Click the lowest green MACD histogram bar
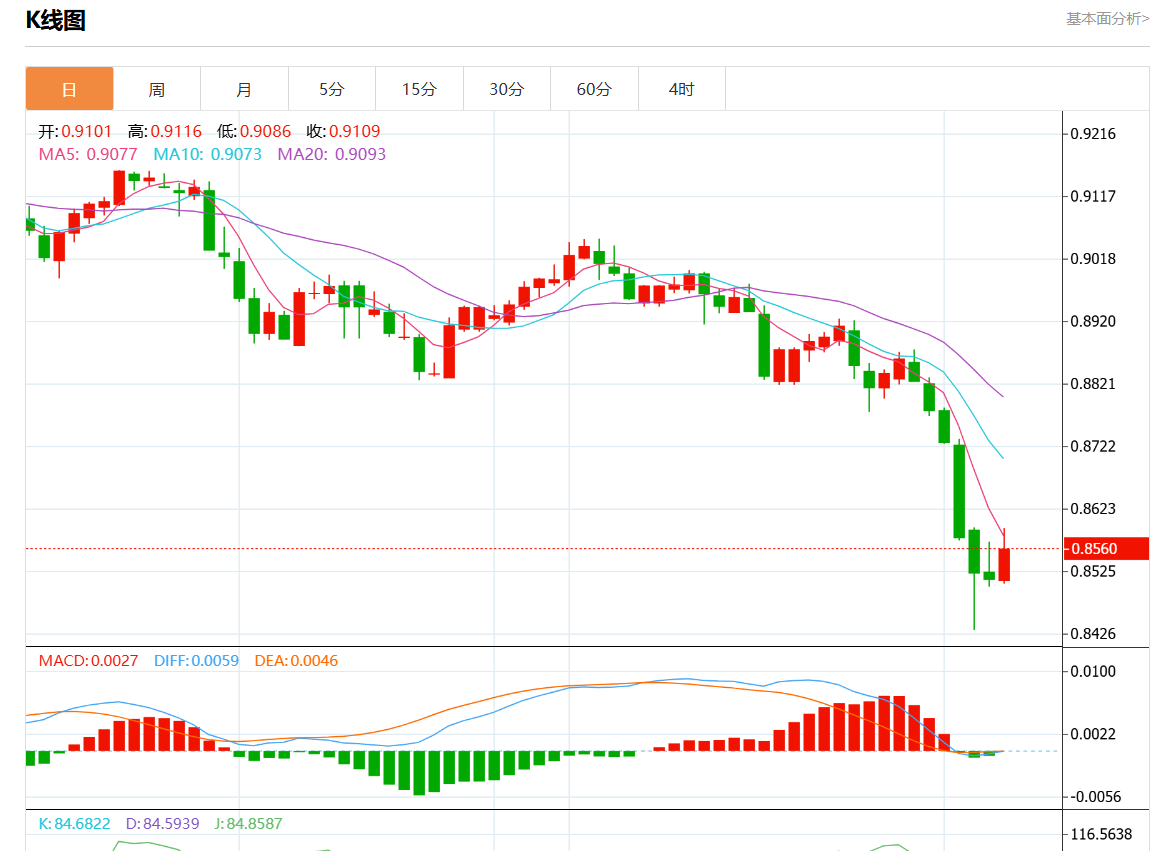 (x=420, y=772)
